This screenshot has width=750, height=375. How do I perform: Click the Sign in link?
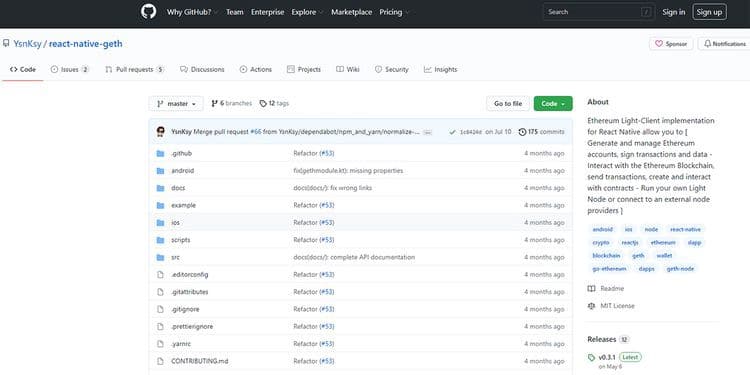click(x=673, y=12)
